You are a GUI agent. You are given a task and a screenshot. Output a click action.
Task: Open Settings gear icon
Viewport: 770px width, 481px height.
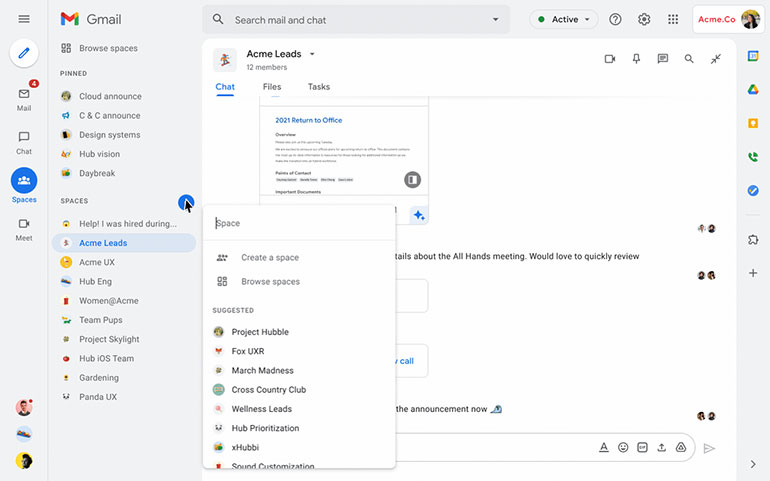(x=644, y=19)
